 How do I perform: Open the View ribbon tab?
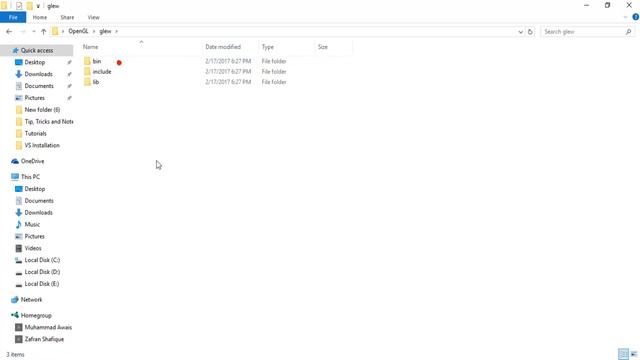(93, 18)
